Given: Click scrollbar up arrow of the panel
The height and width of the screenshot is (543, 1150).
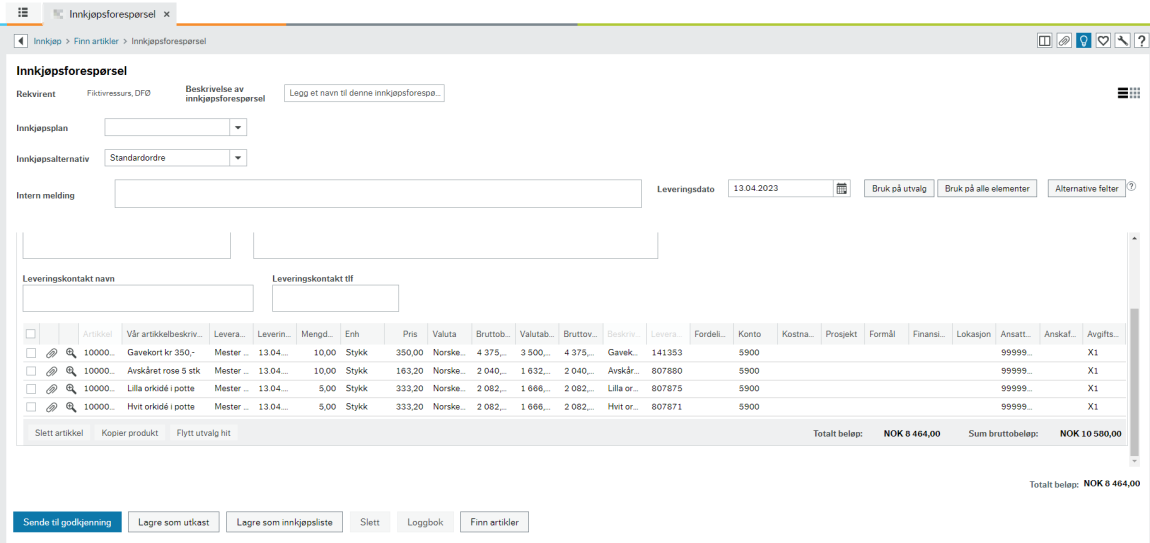Looking at the screenshot, I should click(1135, 239).
